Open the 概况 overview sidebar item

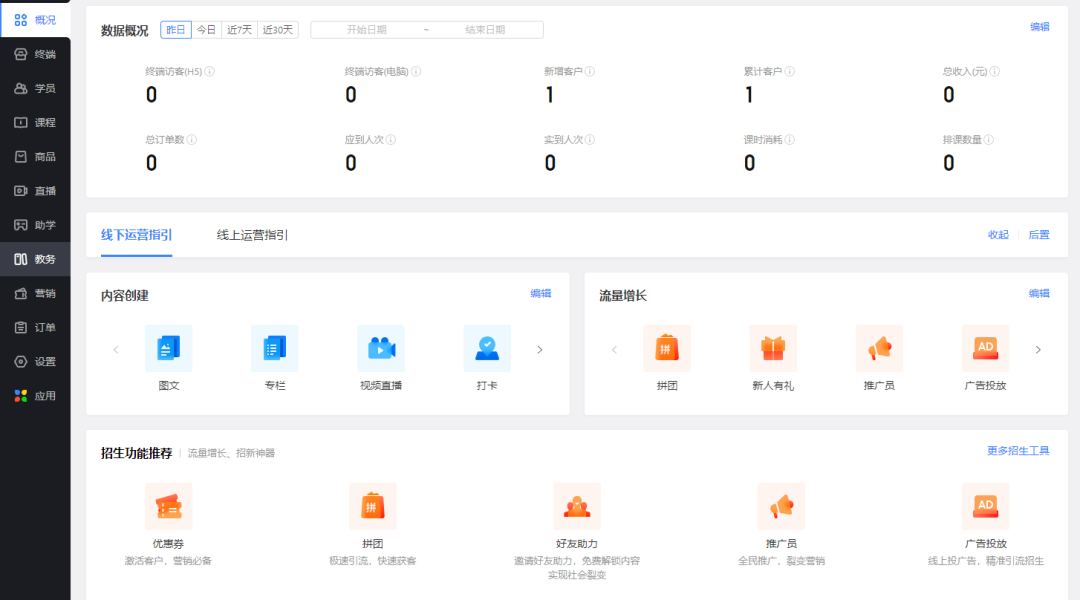pyautogui.click(x=35, y=20)
